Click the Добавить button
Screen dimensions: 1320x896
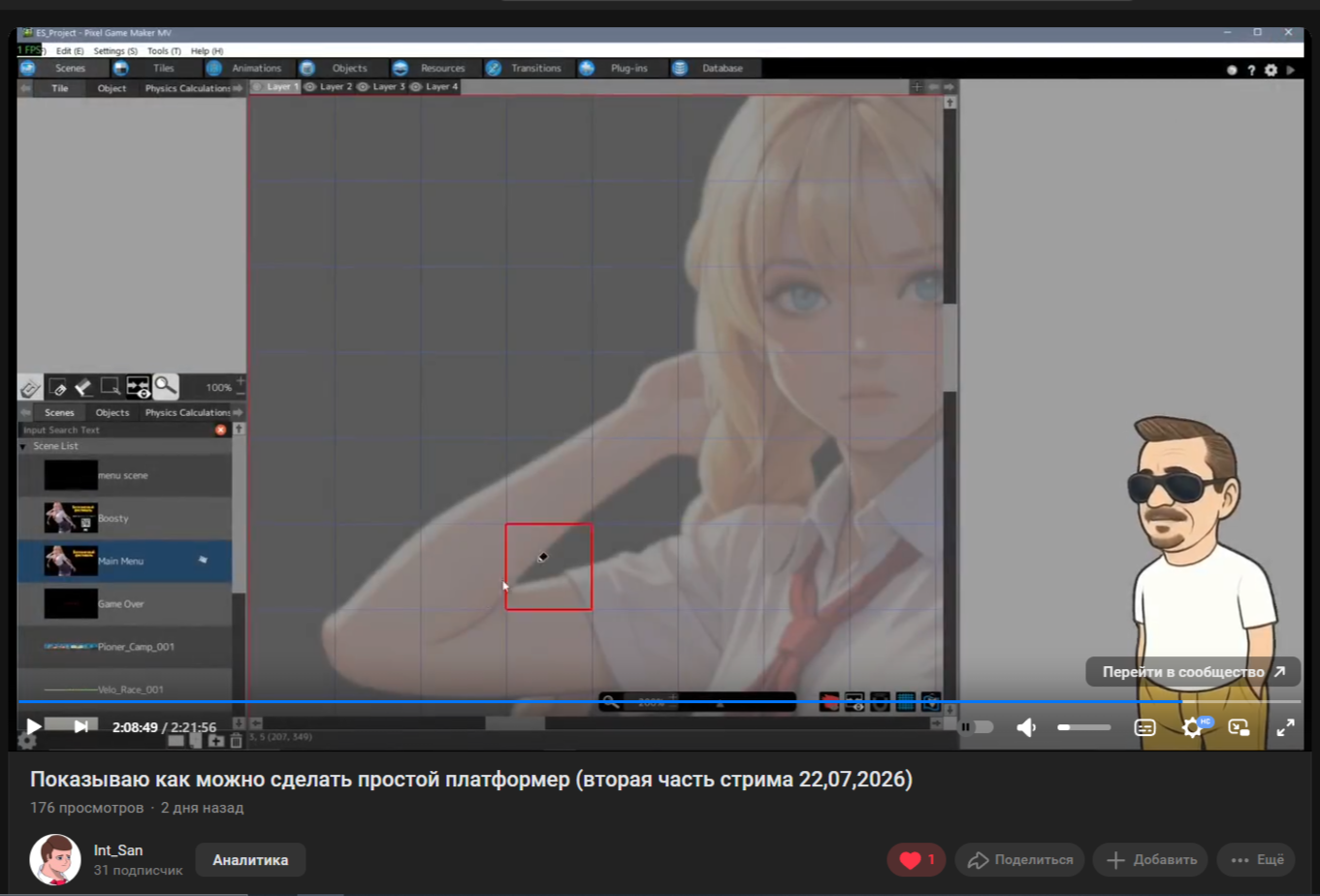click(x=1150, y=860)
